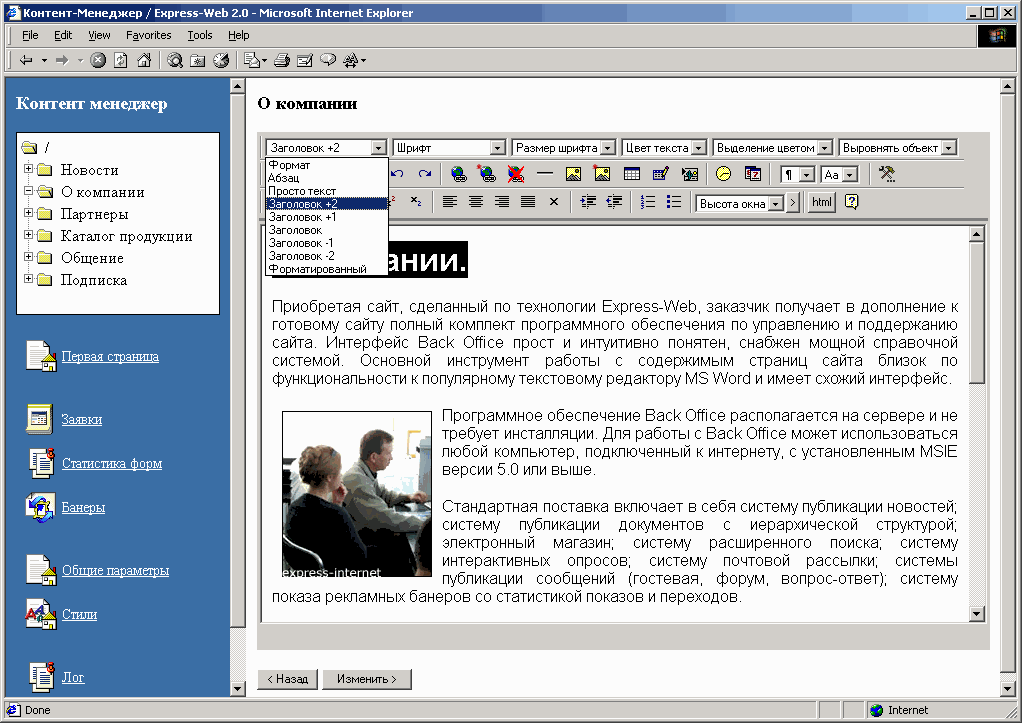Image resolution: width=1022 pixels, height=723 pixels.
Task: Open the View menu
Action: [99, 35]
